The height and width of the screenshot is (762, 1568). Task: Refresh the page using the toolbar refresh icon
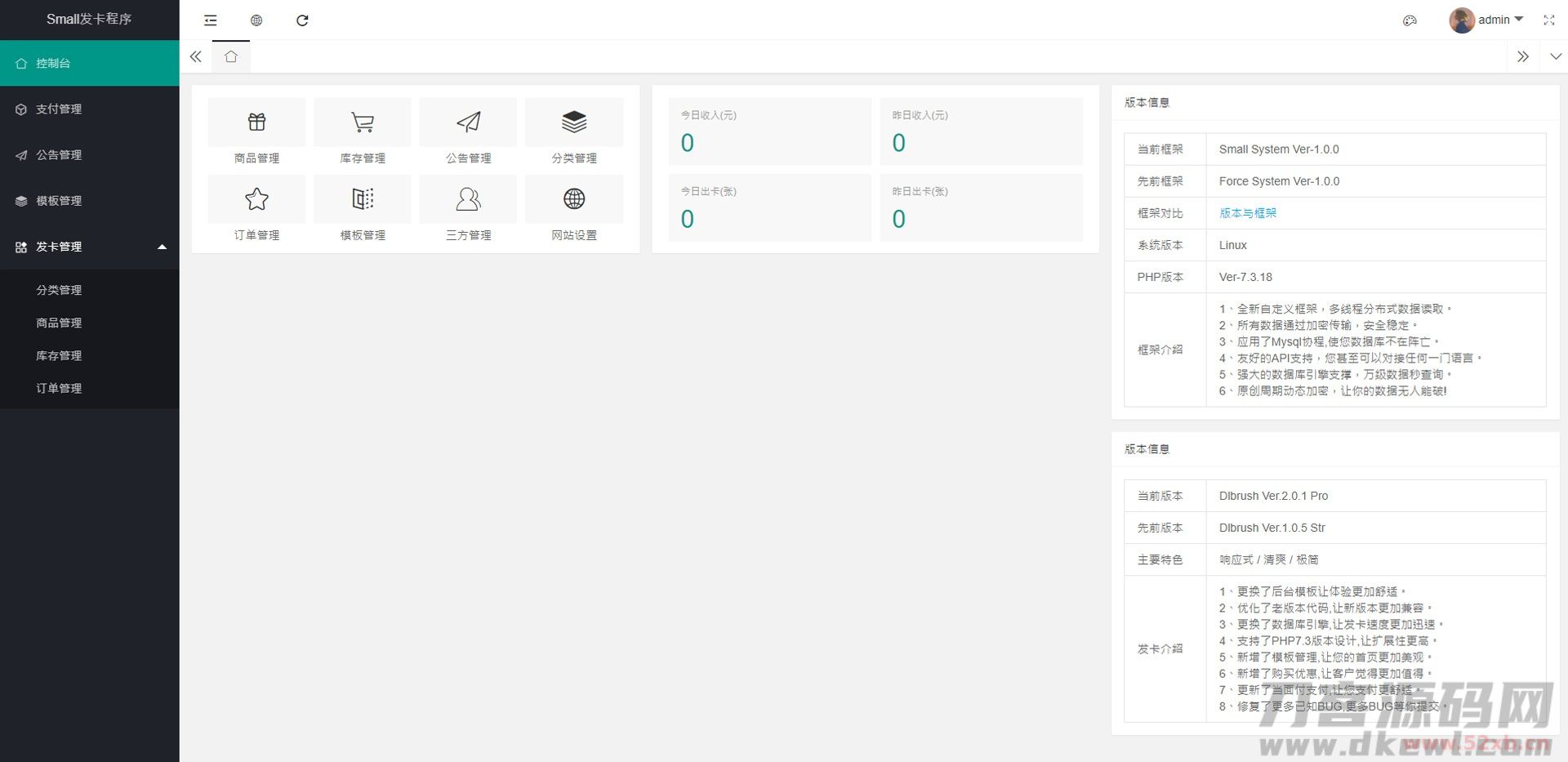303,20
